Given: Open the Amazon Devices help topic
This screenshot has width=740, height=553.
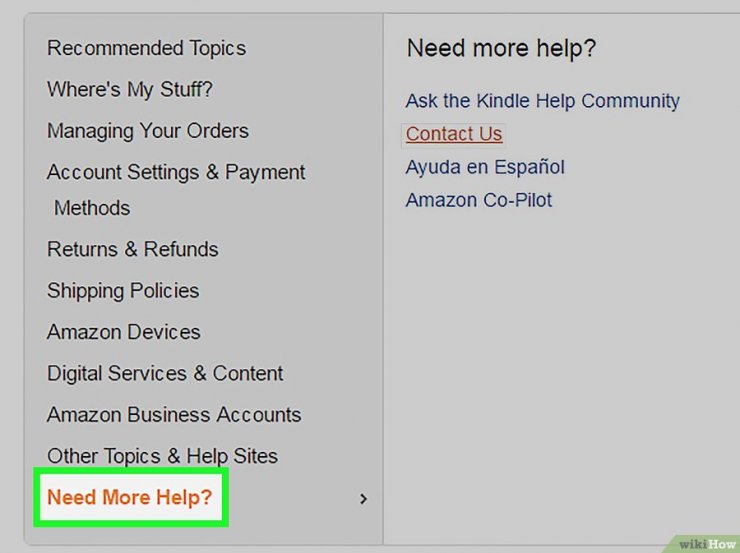Looking at the screenshot, I should pos(124,332).
